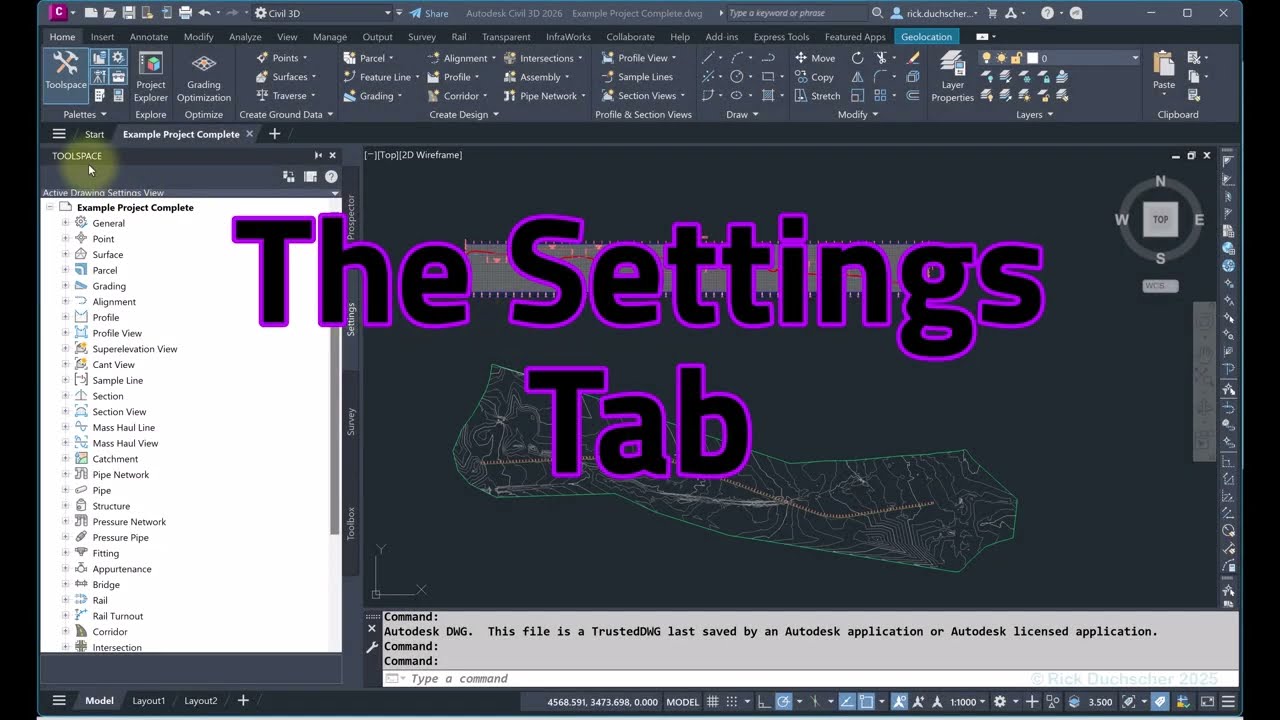The image size is (1280, 720).
Task: Open the Analyze ribbon tab
Action: point(245,37)
